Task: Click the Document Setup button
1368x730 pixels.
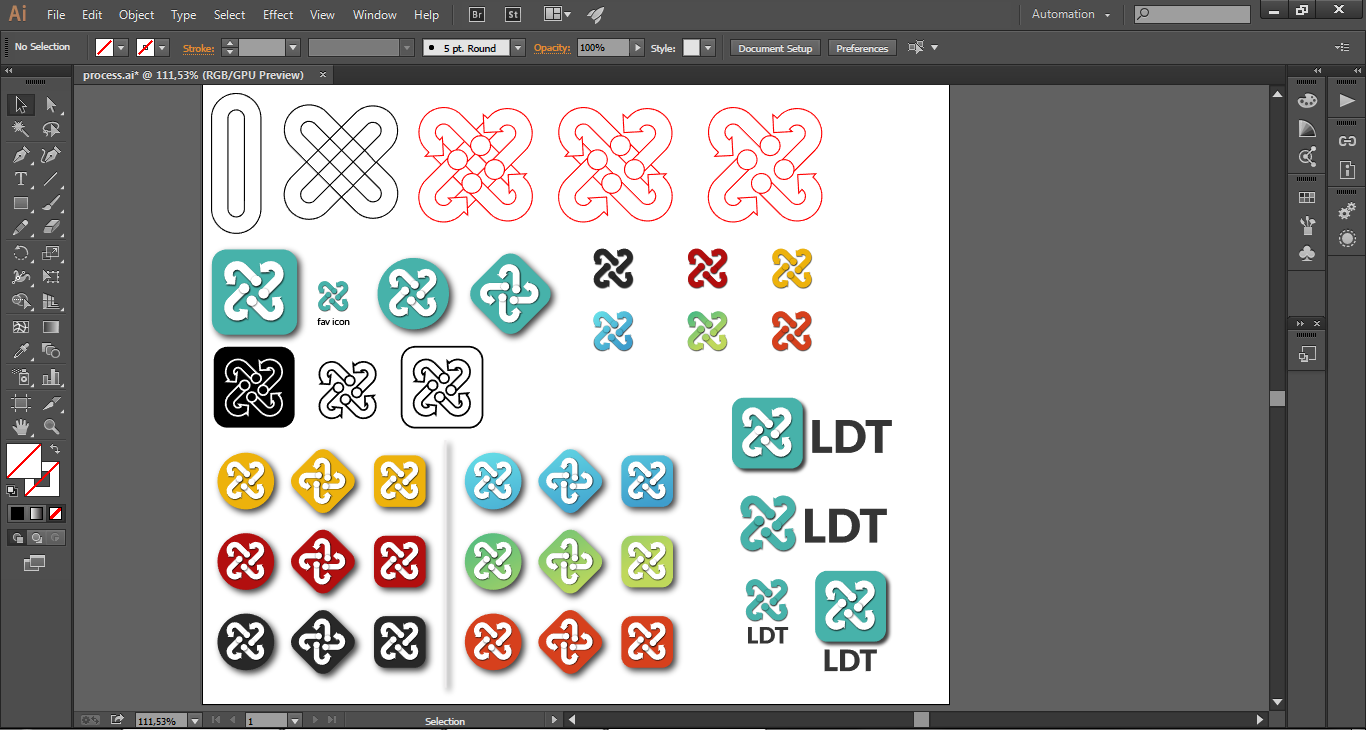Action: [775, 48]
